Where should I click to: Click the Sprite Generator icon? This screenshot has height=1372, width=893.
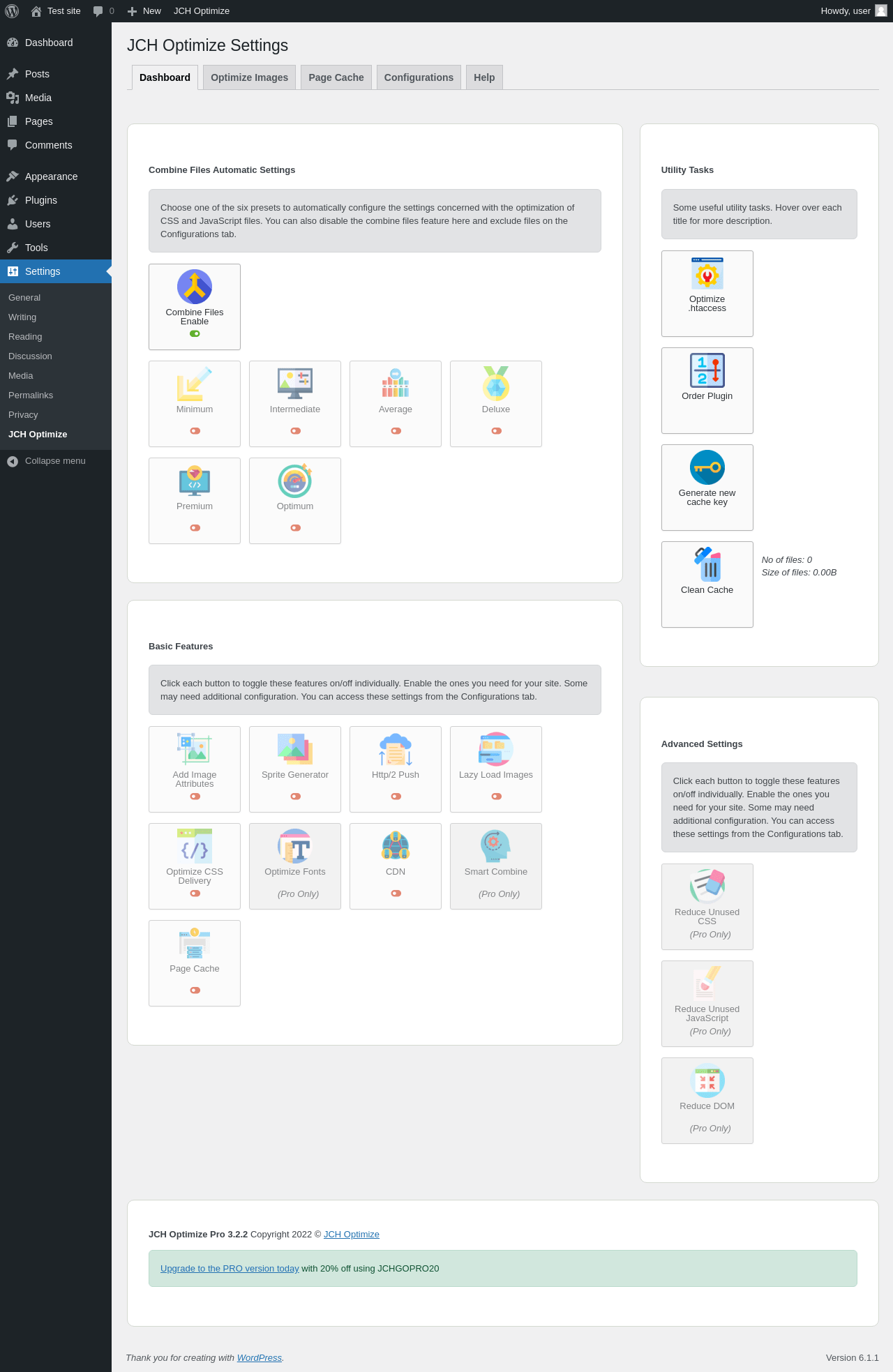[295, 749]
